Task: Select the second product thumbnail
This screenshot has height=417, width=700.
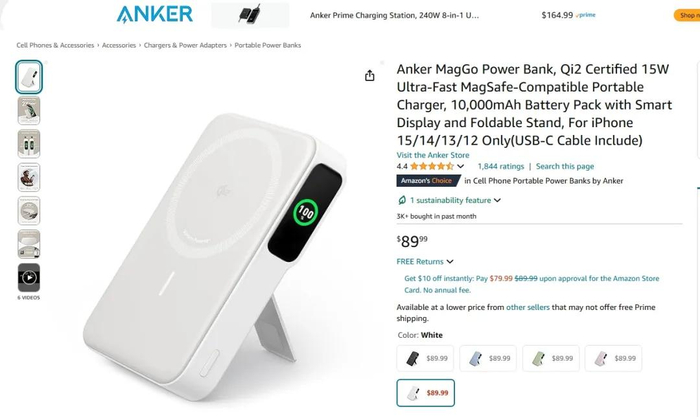Action: click(x=29, y=111)
